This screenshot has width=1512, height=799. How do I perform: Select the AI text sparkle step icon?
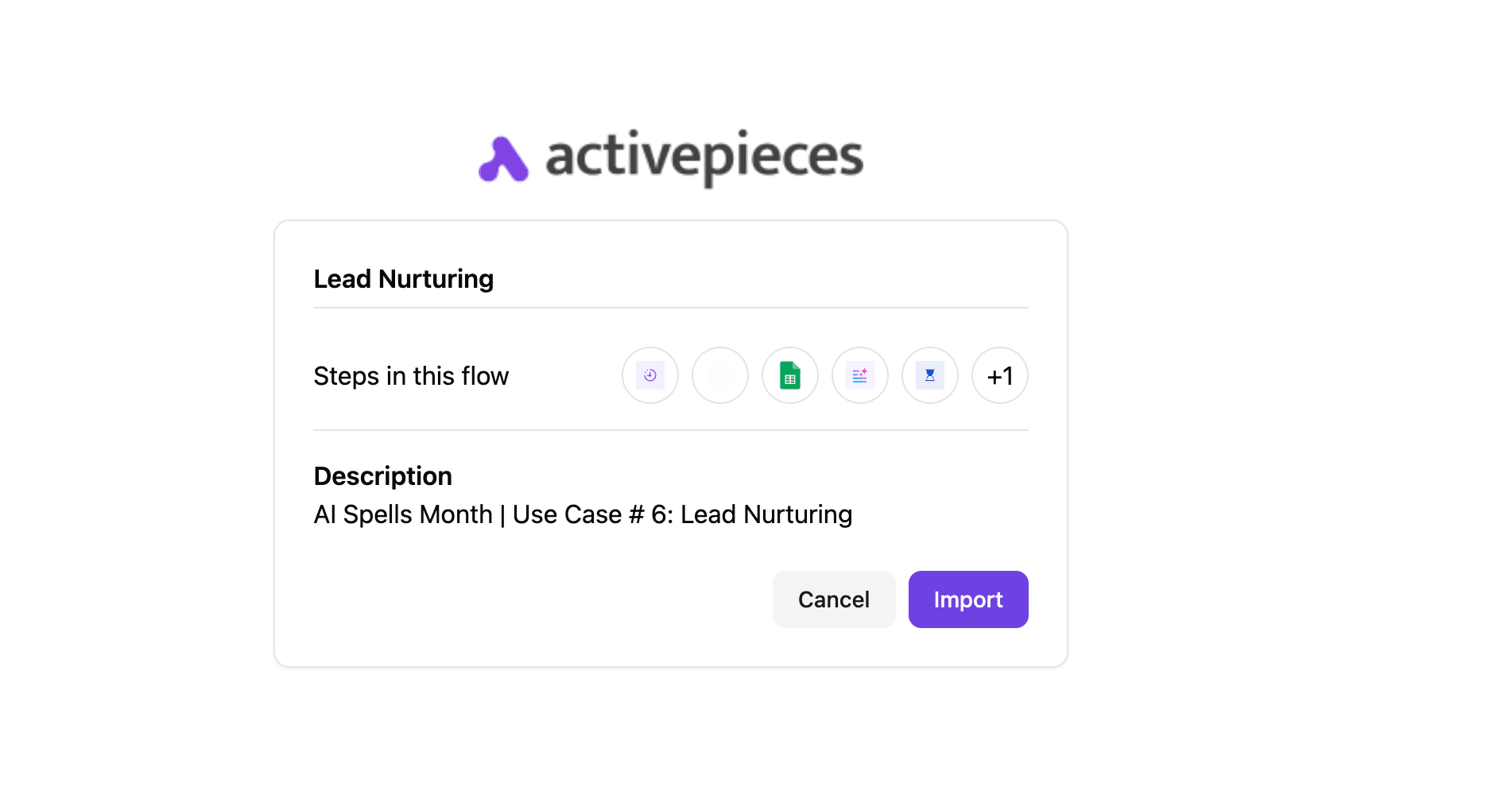(859, 375)
